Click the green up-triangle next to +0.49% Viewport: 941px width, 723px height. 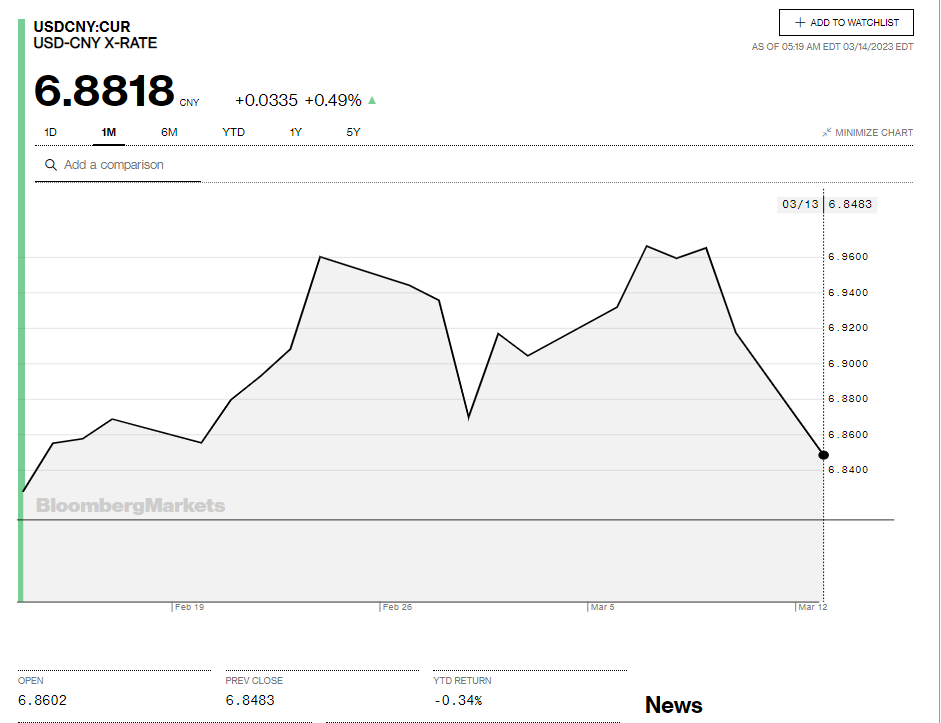click(x=372, y=100)
